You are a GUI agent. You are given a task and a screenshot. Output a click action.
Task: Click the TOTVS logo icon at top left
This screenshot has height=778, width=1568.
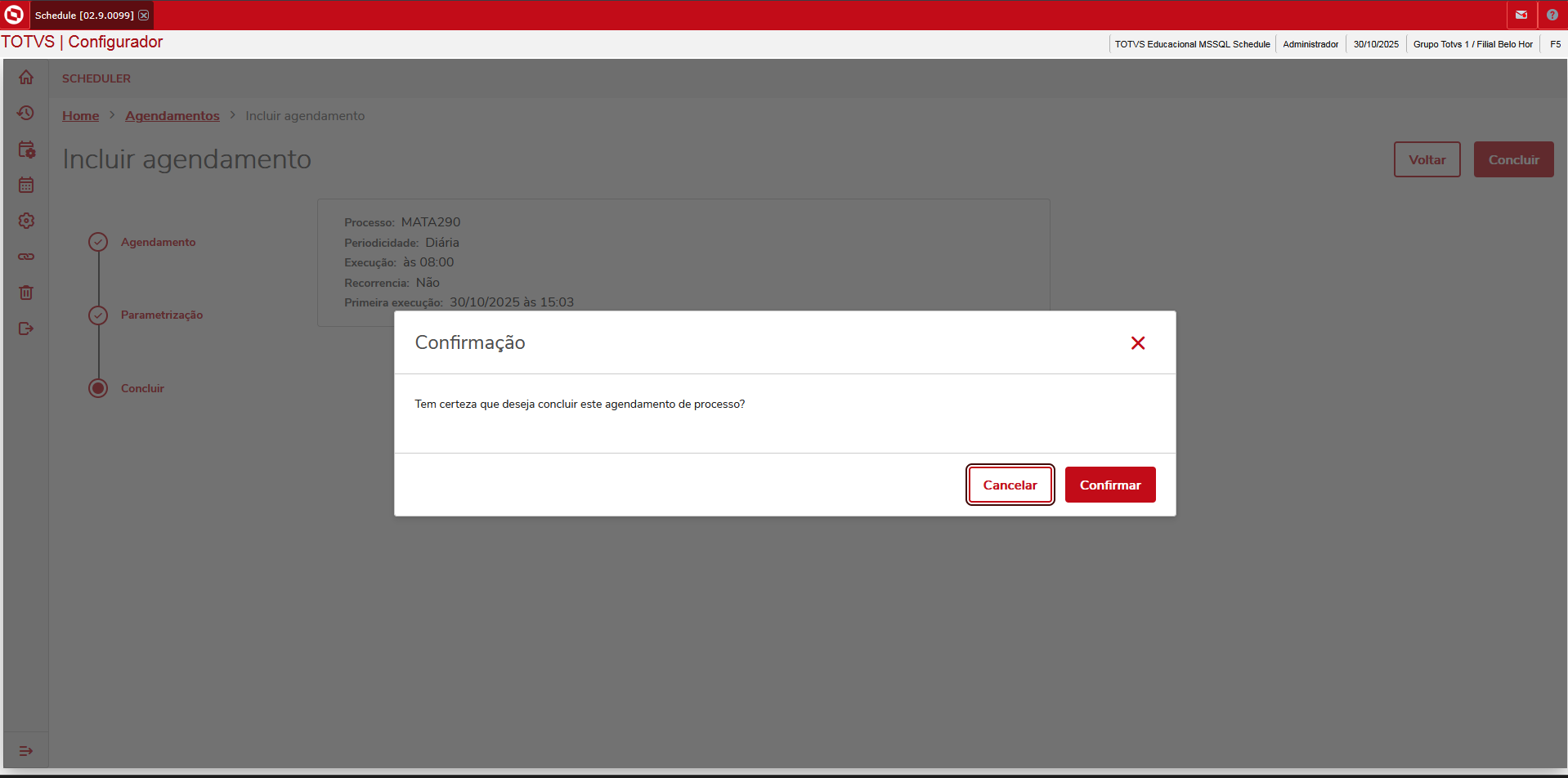click(14, 15)
